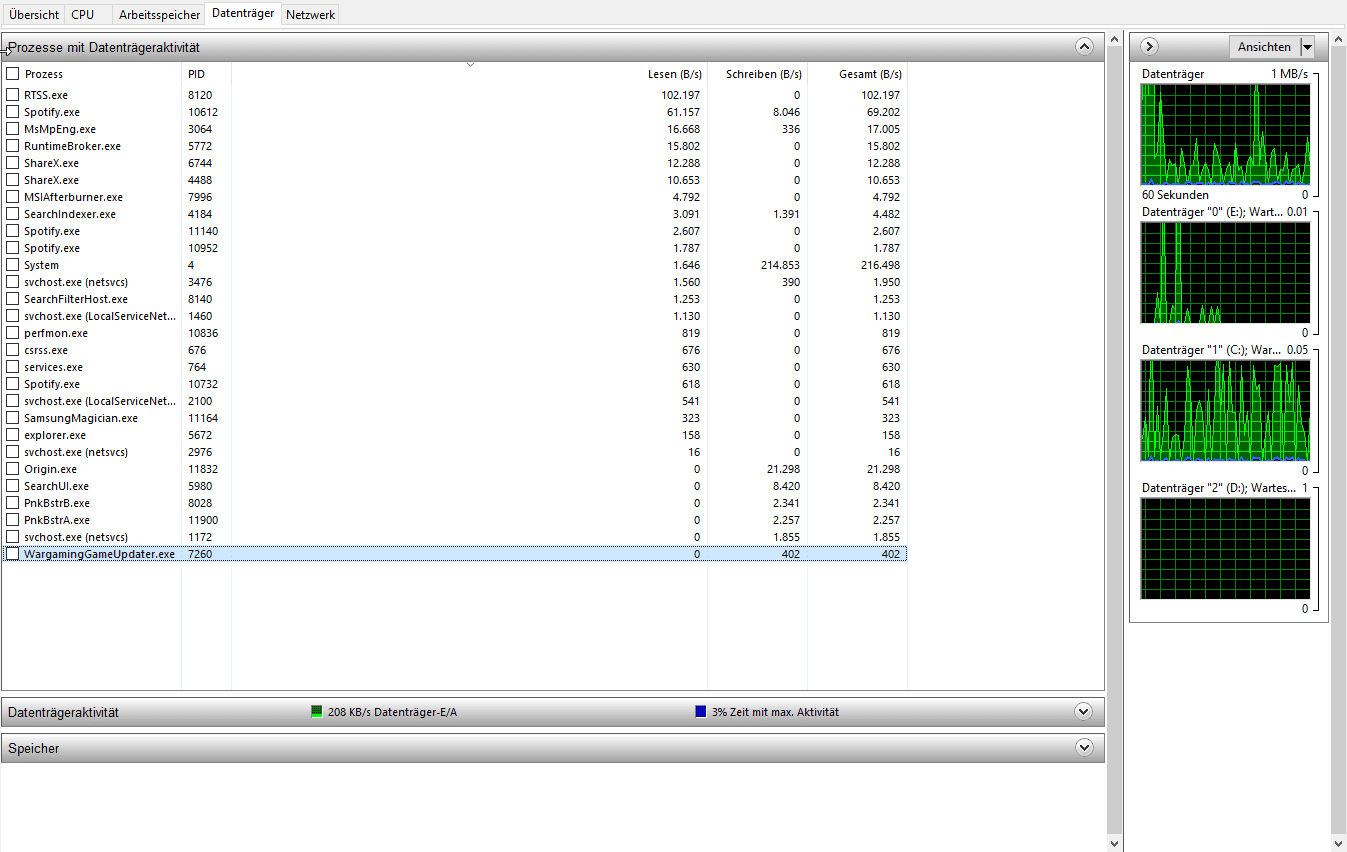Click the System write value 214.853
This screenshot has width=1347, height=852.
coord(779,265)
